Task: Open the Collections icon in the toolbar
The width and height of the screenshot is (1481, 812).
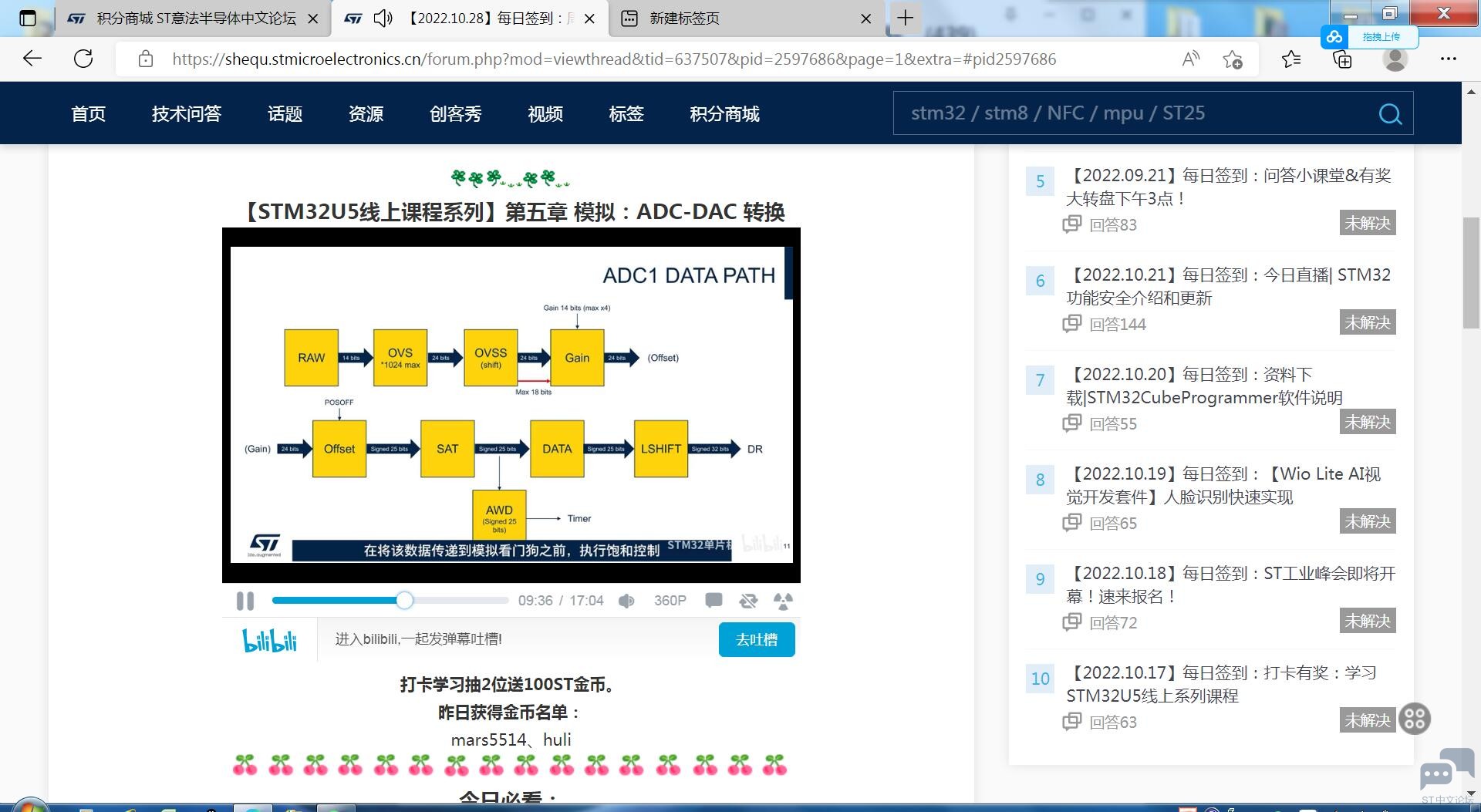Action: [1342, 59]
